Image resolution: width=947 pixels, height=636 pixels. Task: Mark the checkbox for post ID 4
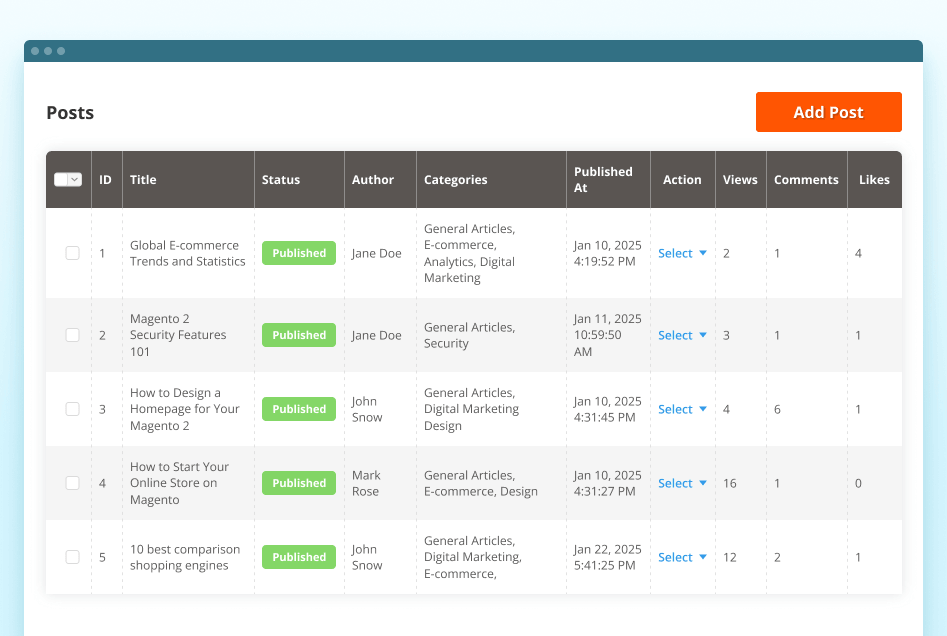point(73,483)
